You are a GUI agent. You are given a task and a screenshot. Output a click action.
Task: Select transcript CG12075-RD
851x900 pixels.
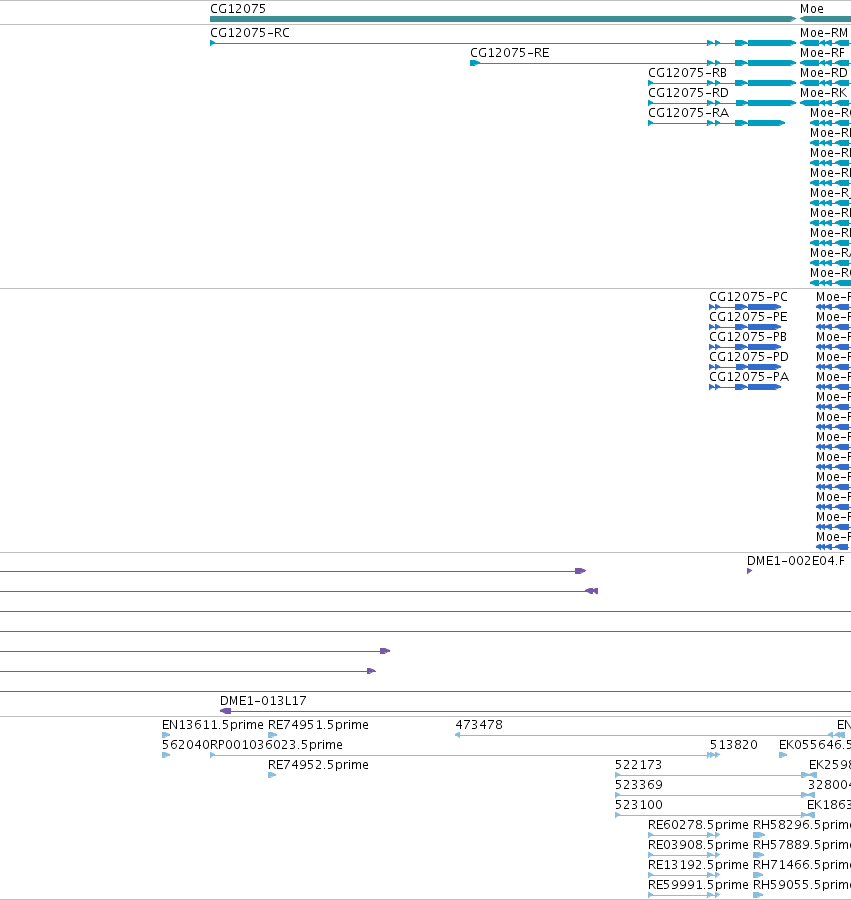pyautogui.click(x=688, y=93)
